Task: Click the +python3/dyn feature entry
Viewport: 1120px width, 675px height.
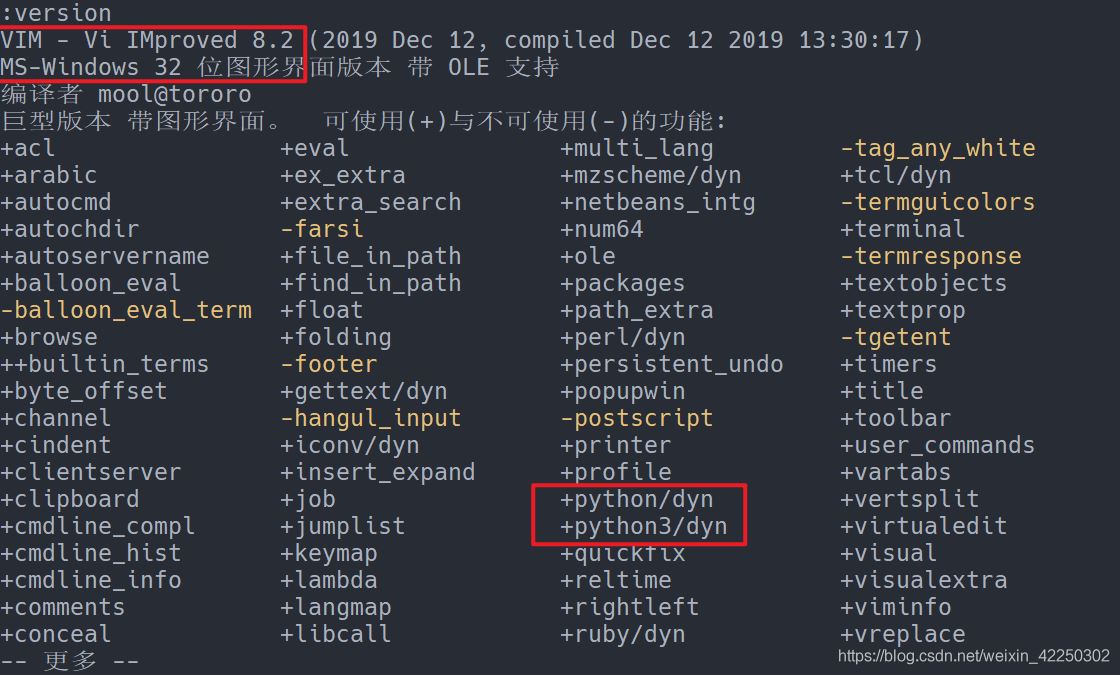Action: [644, 526]
